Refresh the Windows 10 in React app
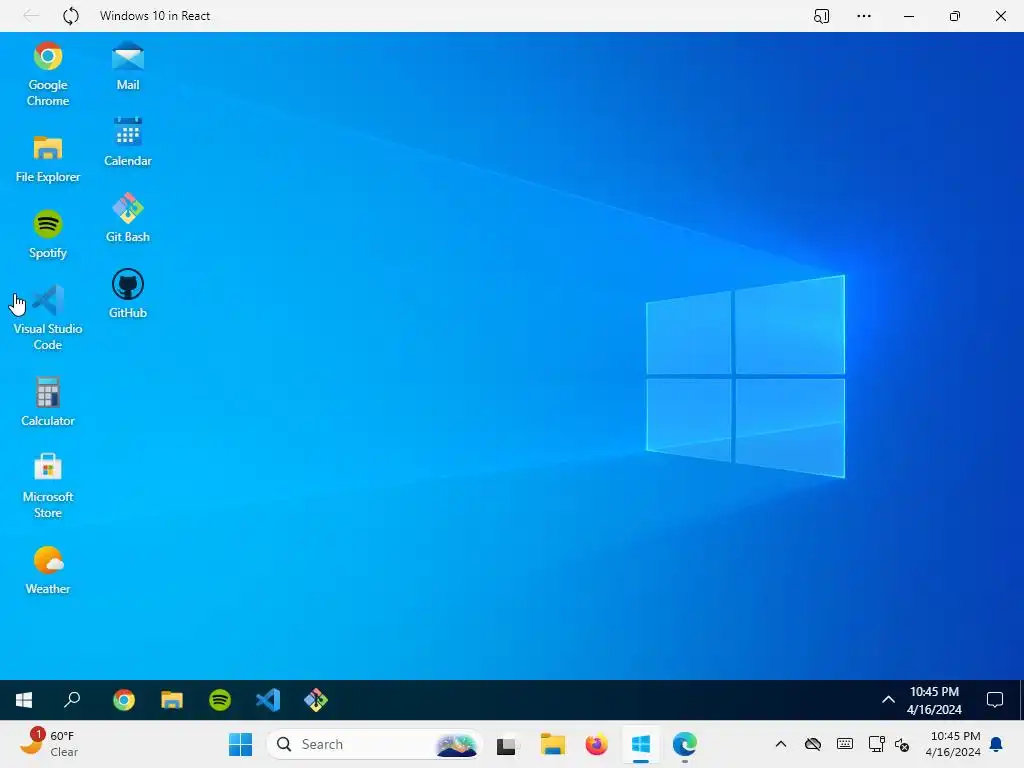Screen dimensions: 1024x768 click(x=71, y=16)
